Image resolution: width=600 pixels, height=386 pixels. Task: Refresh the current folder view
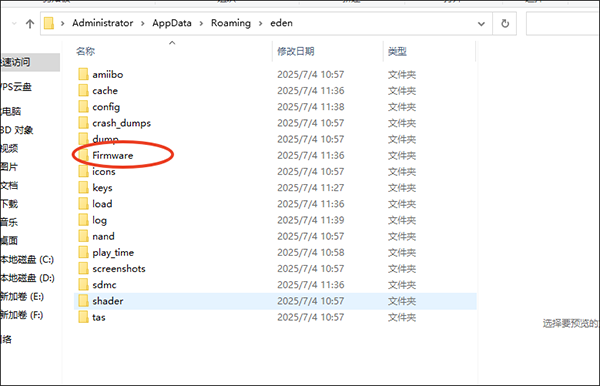click(x=505, y=23)
